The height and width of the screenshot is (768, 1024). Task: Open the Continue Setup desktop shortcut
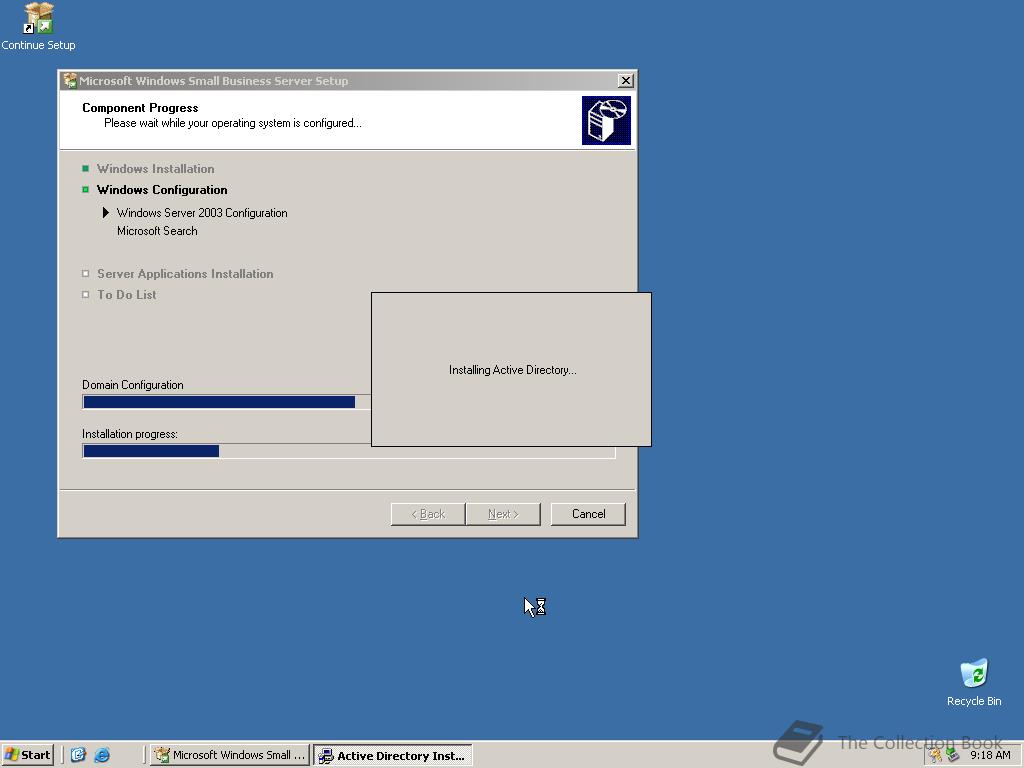(x=38, y=27)
